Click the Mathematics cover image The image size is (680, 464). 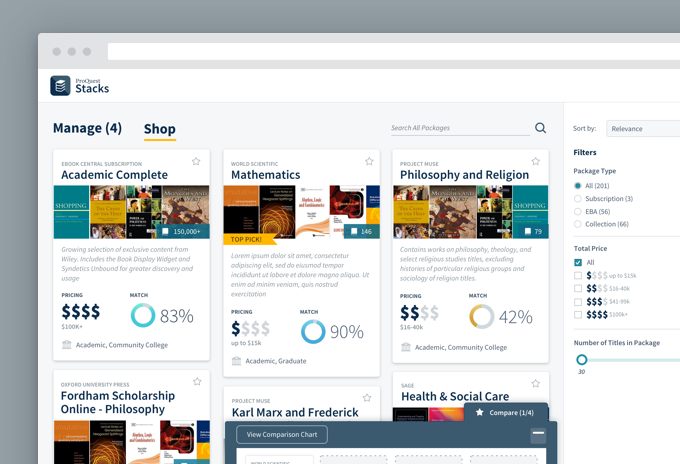301,212
